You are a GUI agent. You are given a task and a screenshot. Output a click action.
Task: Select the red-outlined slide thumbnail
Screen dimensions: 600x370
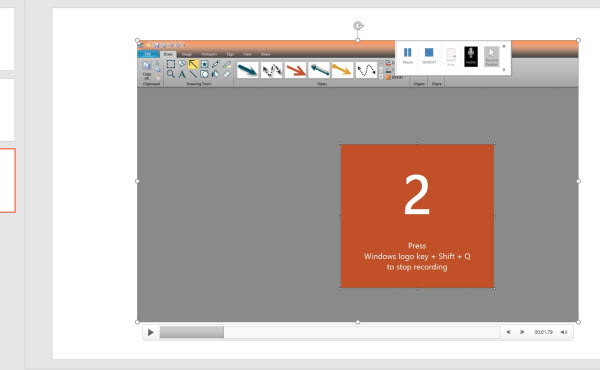tap(8, 180)
